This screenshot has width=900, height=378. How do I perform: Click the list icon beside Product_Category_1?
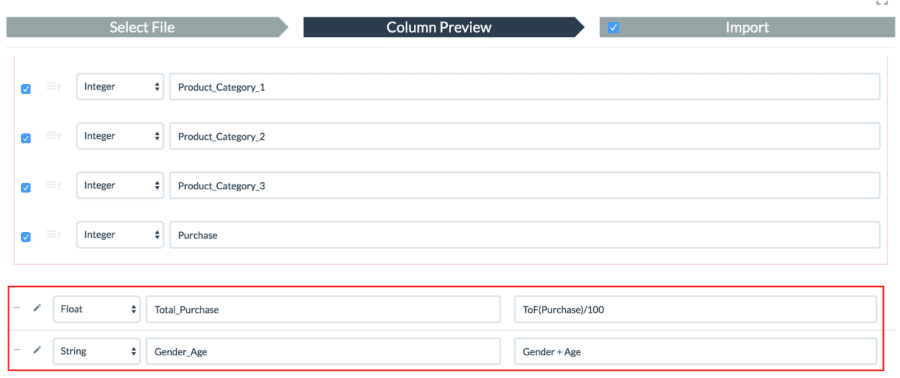[53, 87]
